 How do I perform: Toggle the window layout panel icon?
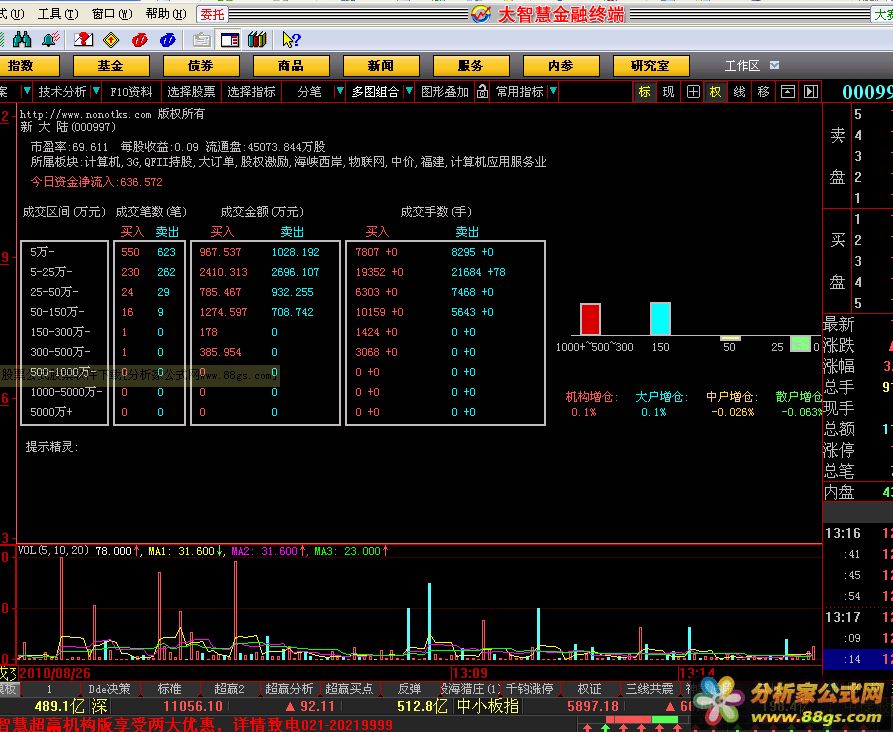(x=230, y=39)
